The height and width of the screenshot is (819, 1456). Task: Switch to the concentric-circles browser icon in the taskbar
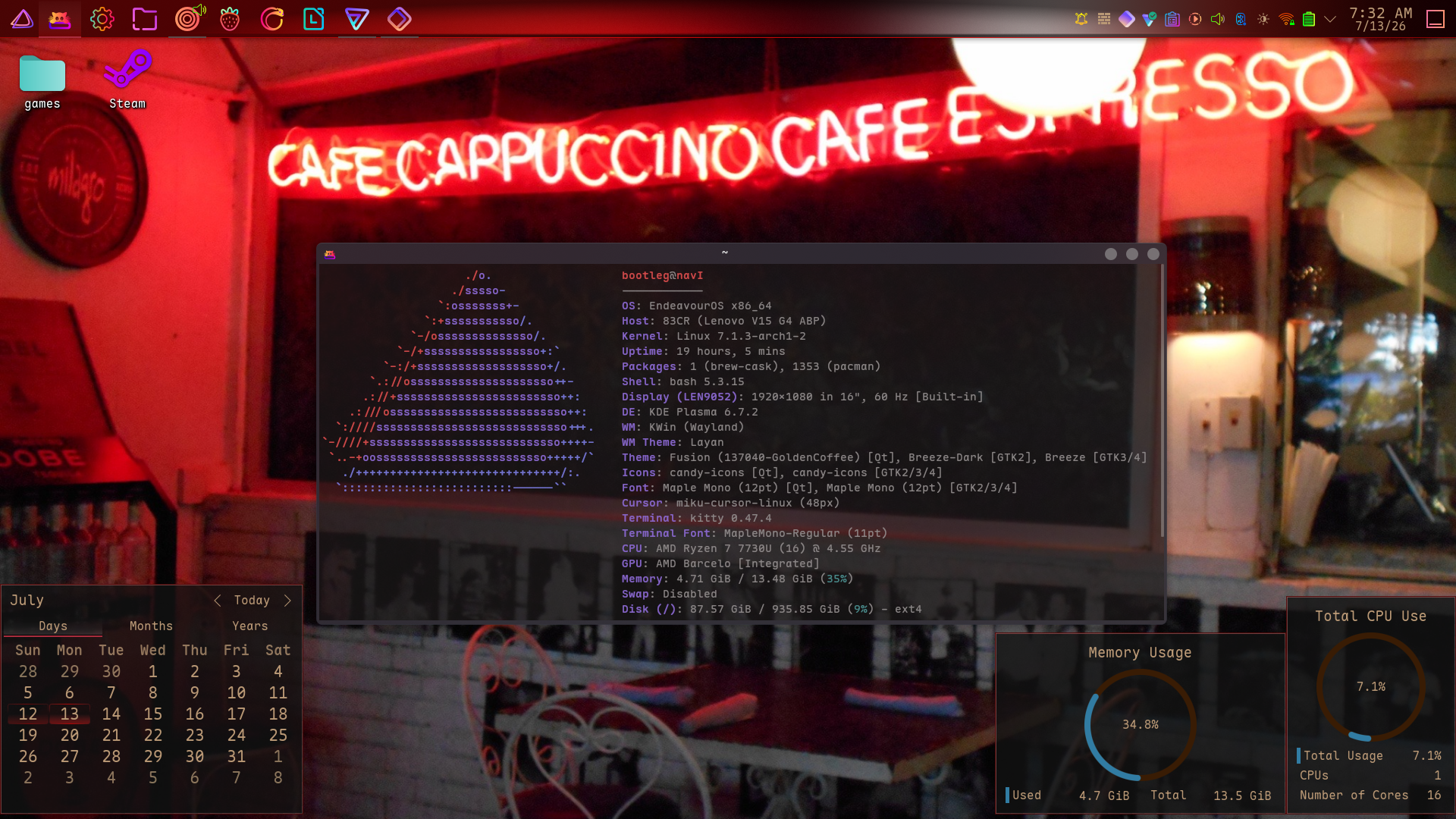[x=186, y=19]
